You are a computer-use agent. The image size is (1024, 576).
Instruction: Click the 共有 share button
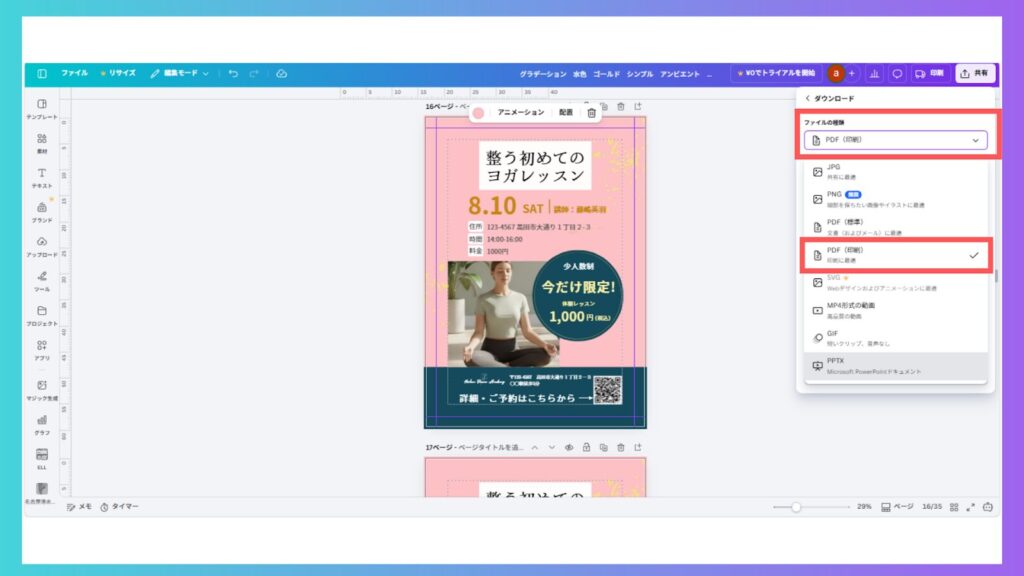coord(974,73)
